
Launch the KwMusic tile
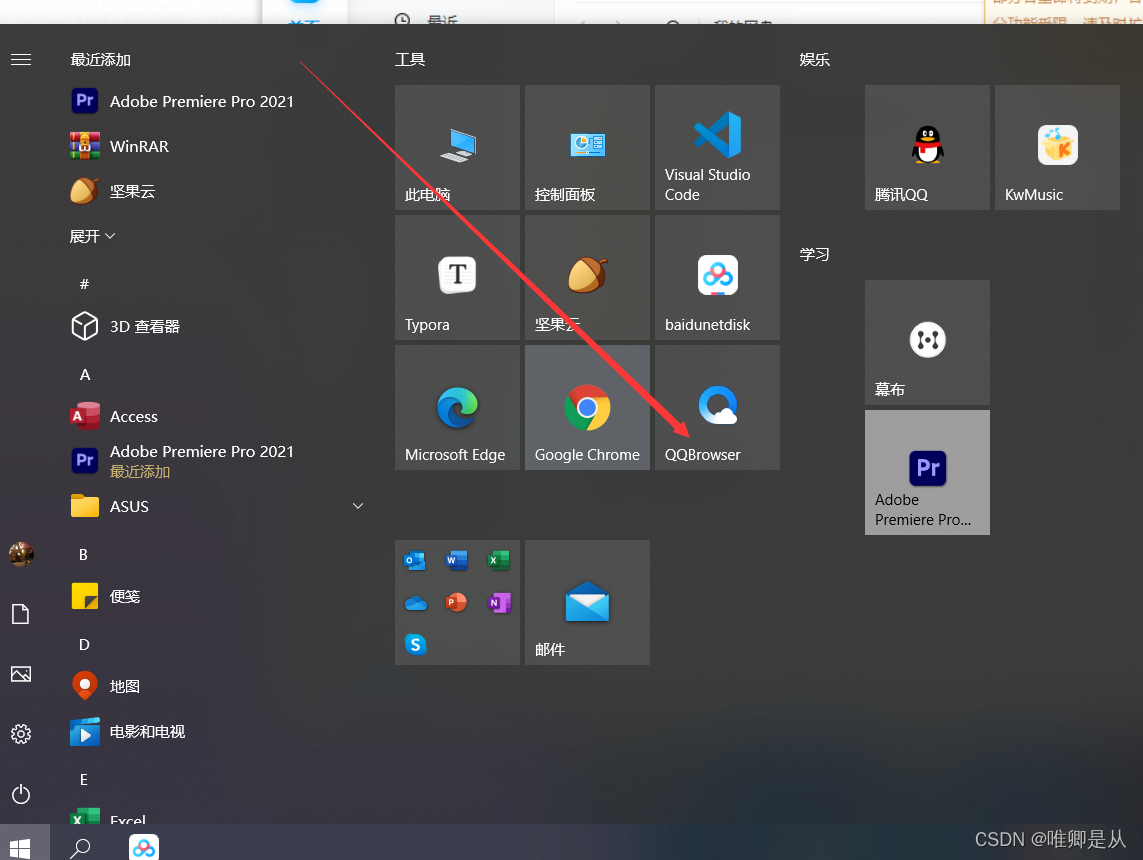[x=1057, y=147]
